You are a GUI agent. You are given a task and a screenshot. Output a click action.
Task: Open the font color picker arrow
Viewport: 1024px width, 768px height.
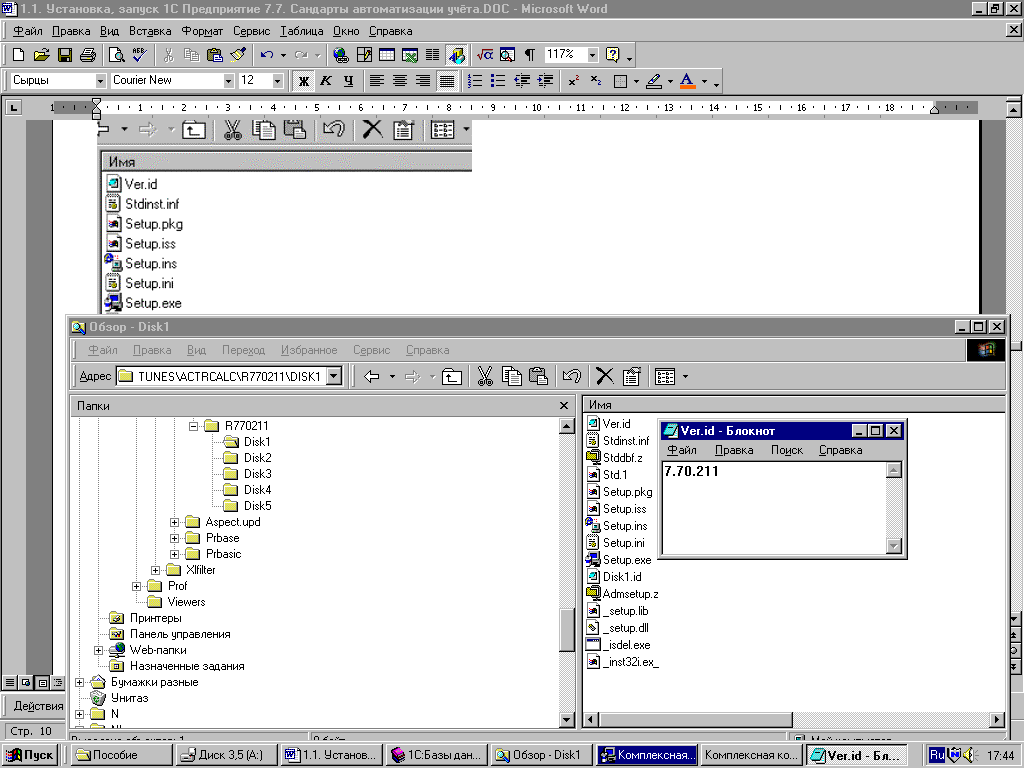coord(705,82)
